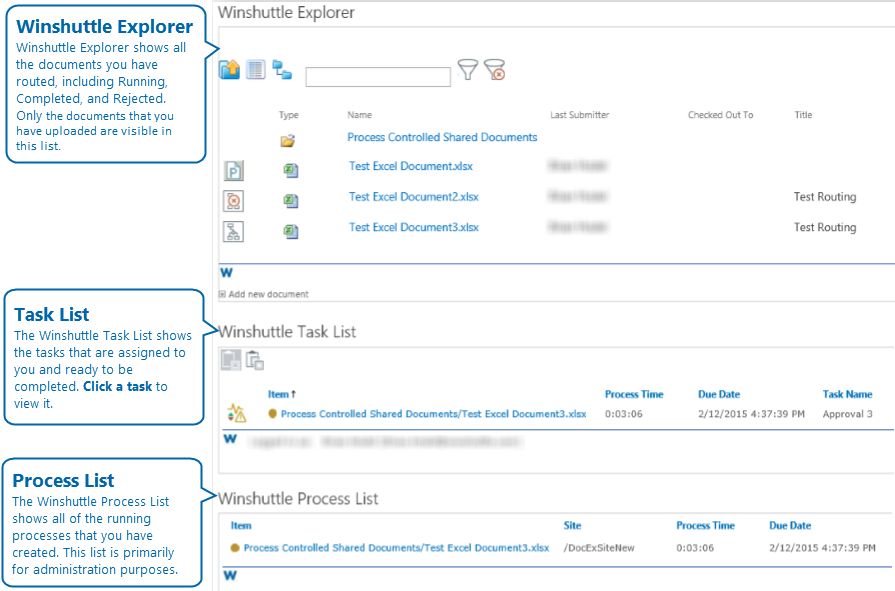Click the Explorer search text box
The image size is (895, 591).
(378, 77)
